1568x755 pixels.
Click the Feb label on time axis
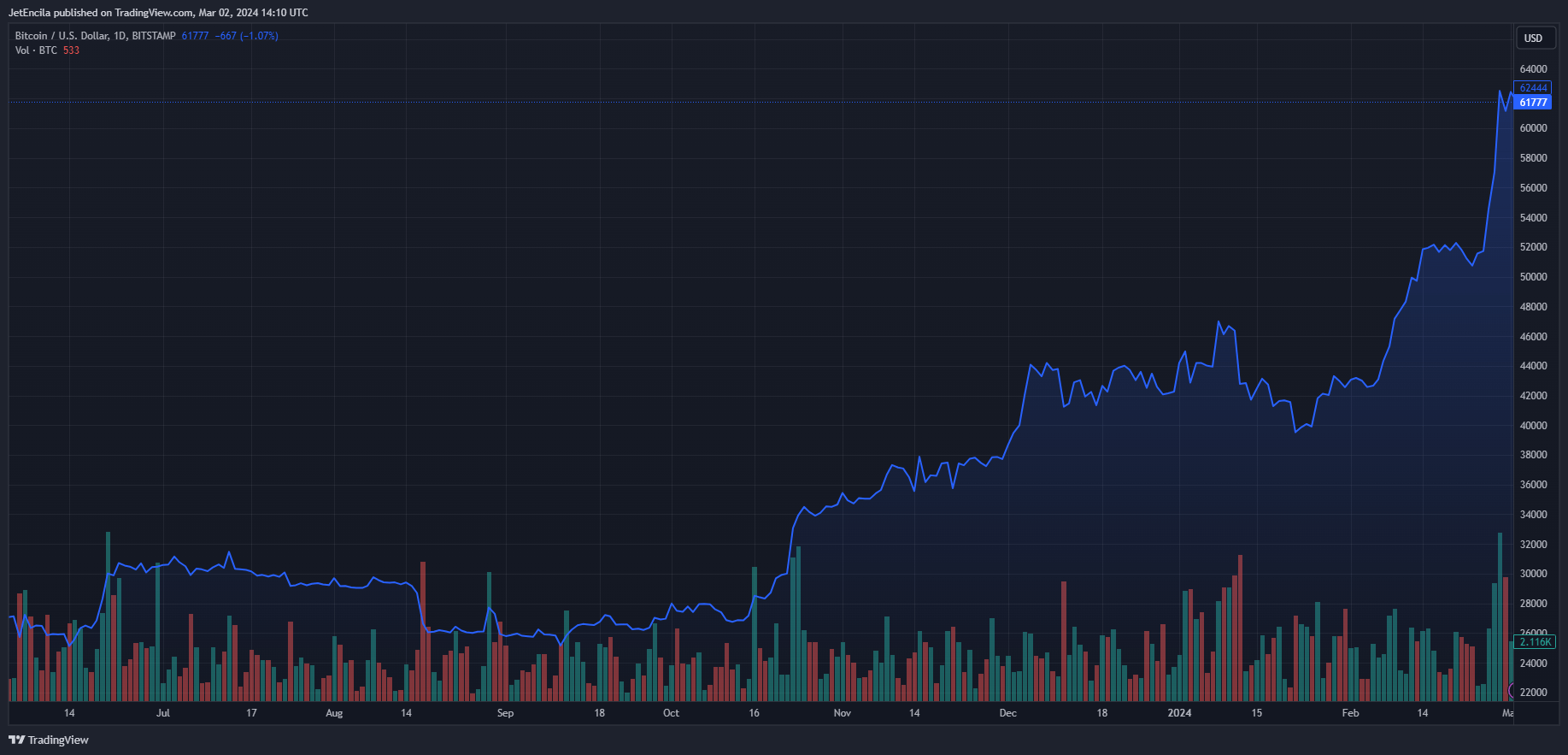coord(1350,713)
